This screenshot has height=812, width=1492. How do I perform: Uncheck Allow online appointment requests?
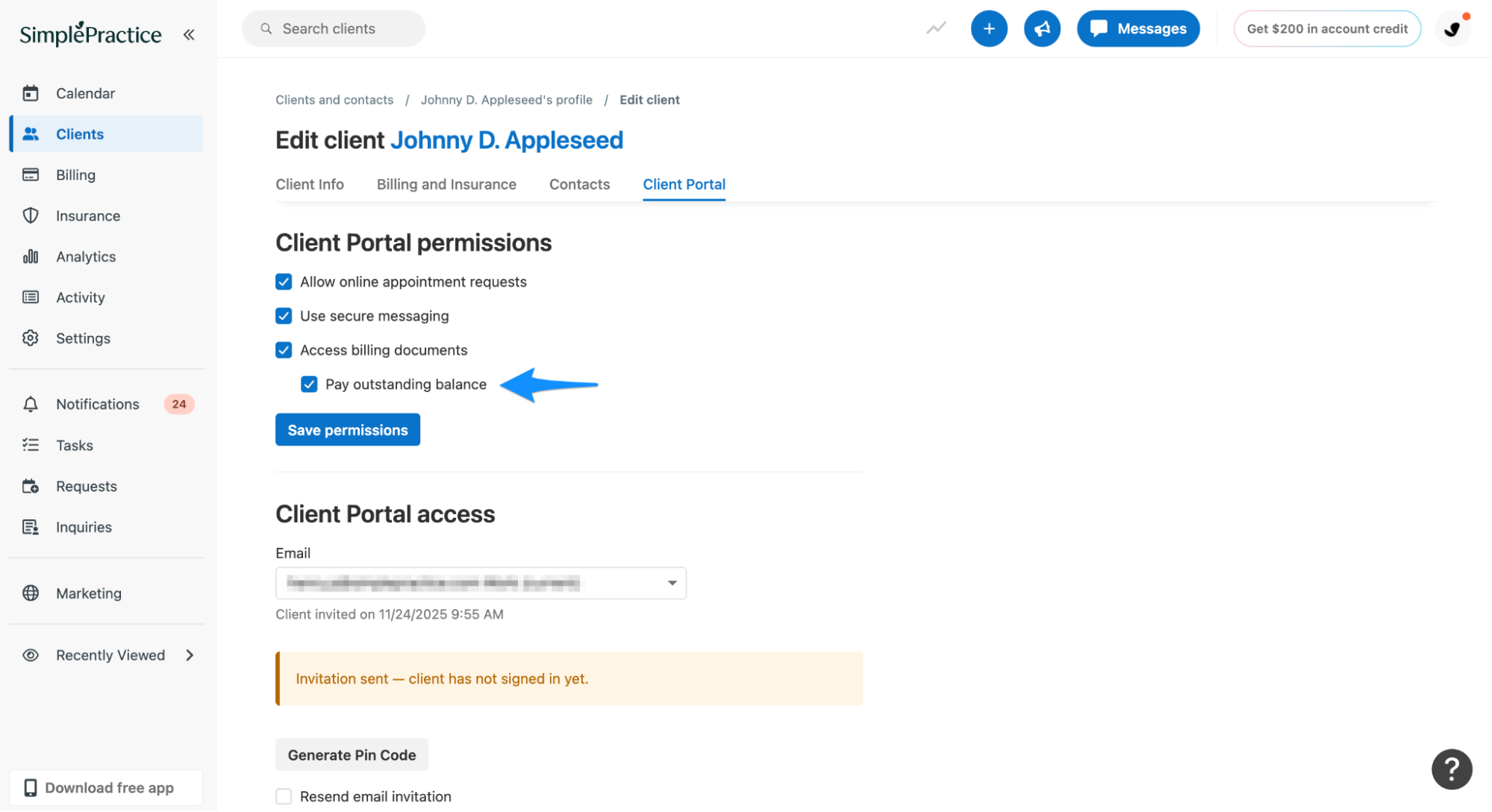click(284, 281)
